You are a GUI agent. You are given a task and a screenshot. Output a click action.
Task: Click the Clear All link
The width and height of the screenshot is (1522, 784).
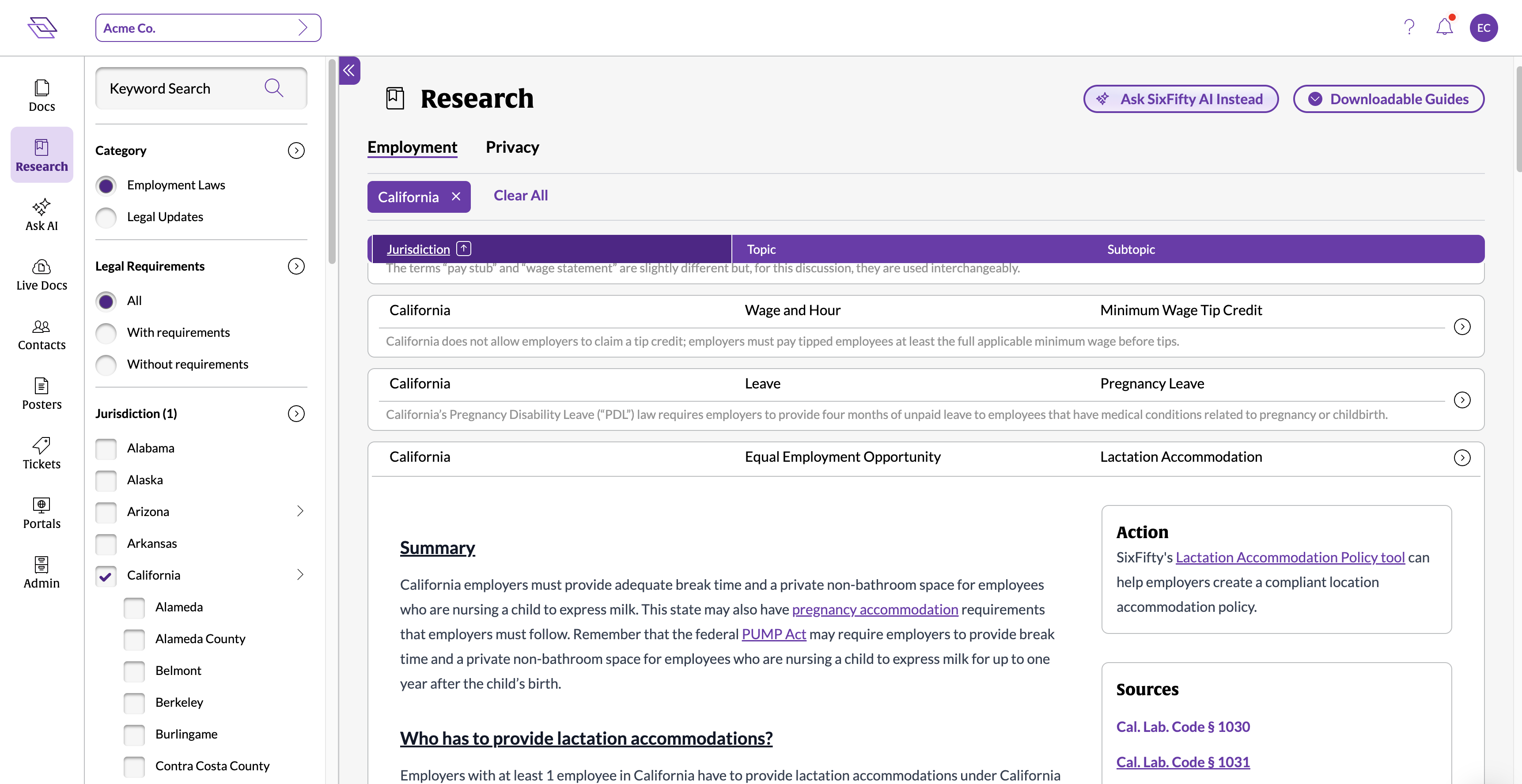520,196
